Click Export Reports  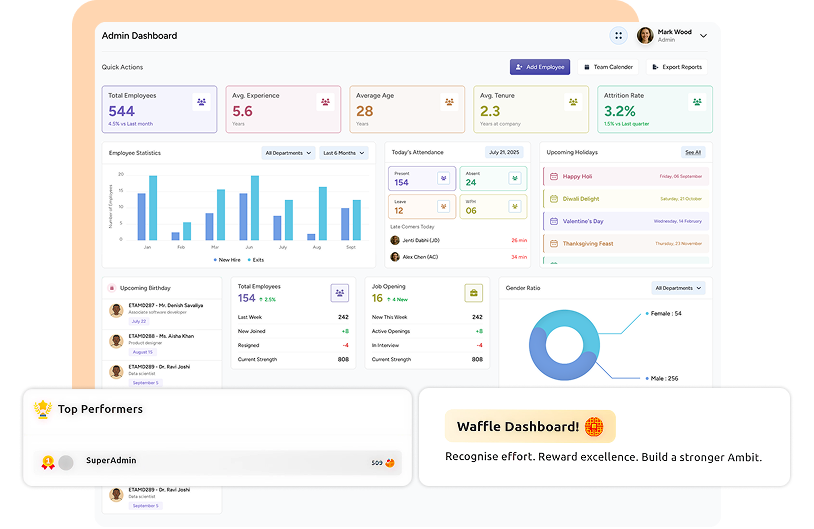point(677,67)
